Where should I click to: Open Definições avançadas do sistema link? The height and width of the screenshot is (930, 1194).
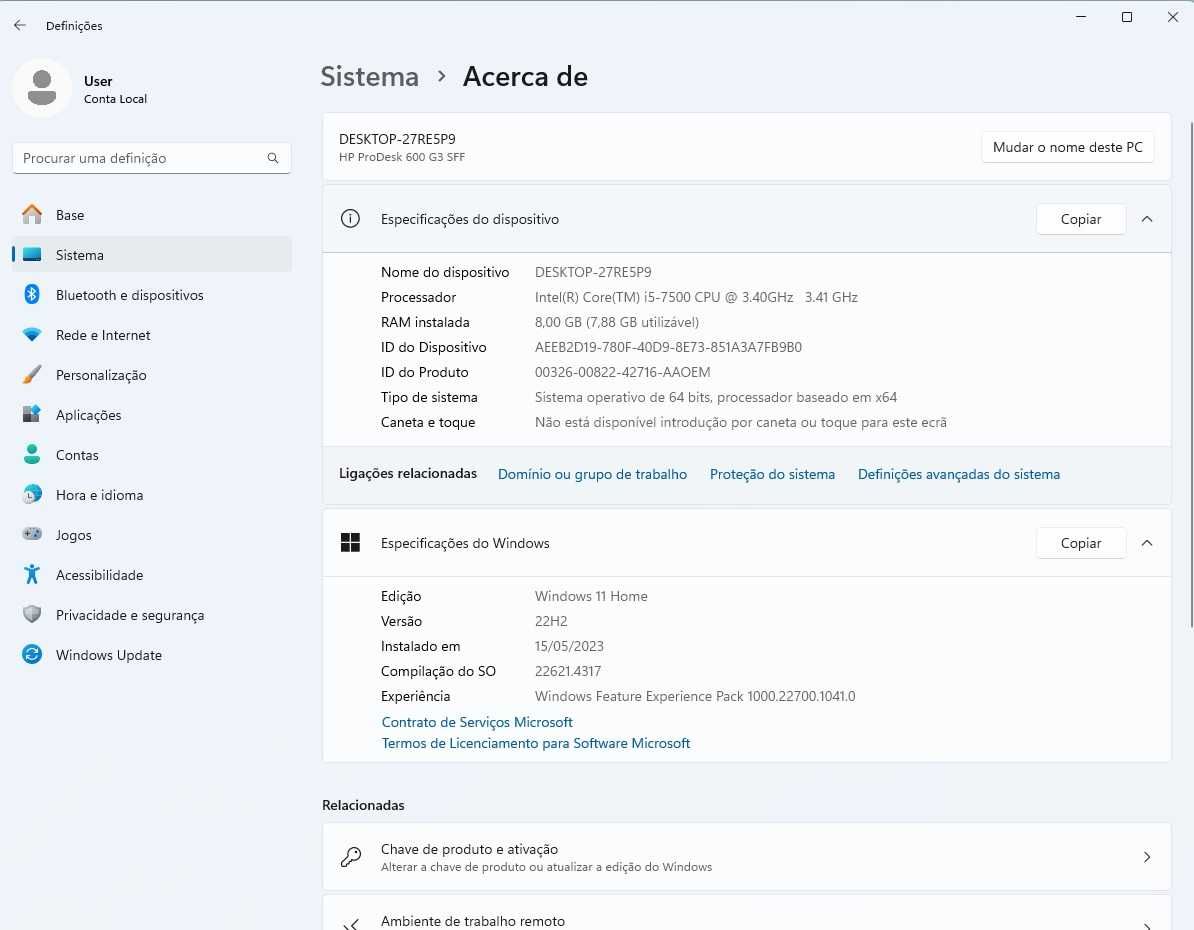(x=959, y=474)
